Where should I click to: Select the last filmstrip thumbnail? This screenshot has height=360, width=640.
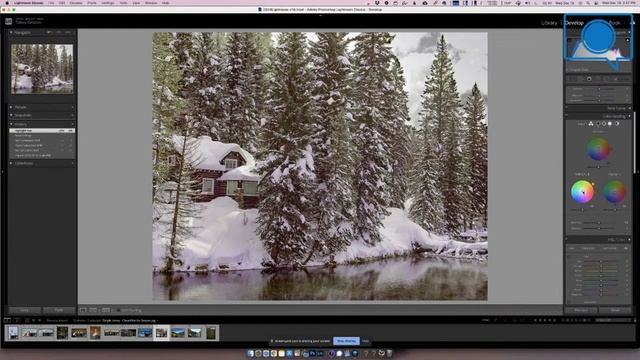211,333
